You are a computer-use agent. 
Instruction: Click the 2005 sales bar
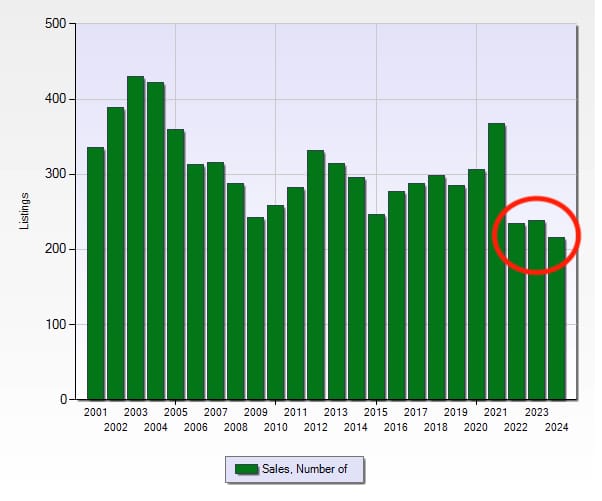coord(175,265)
